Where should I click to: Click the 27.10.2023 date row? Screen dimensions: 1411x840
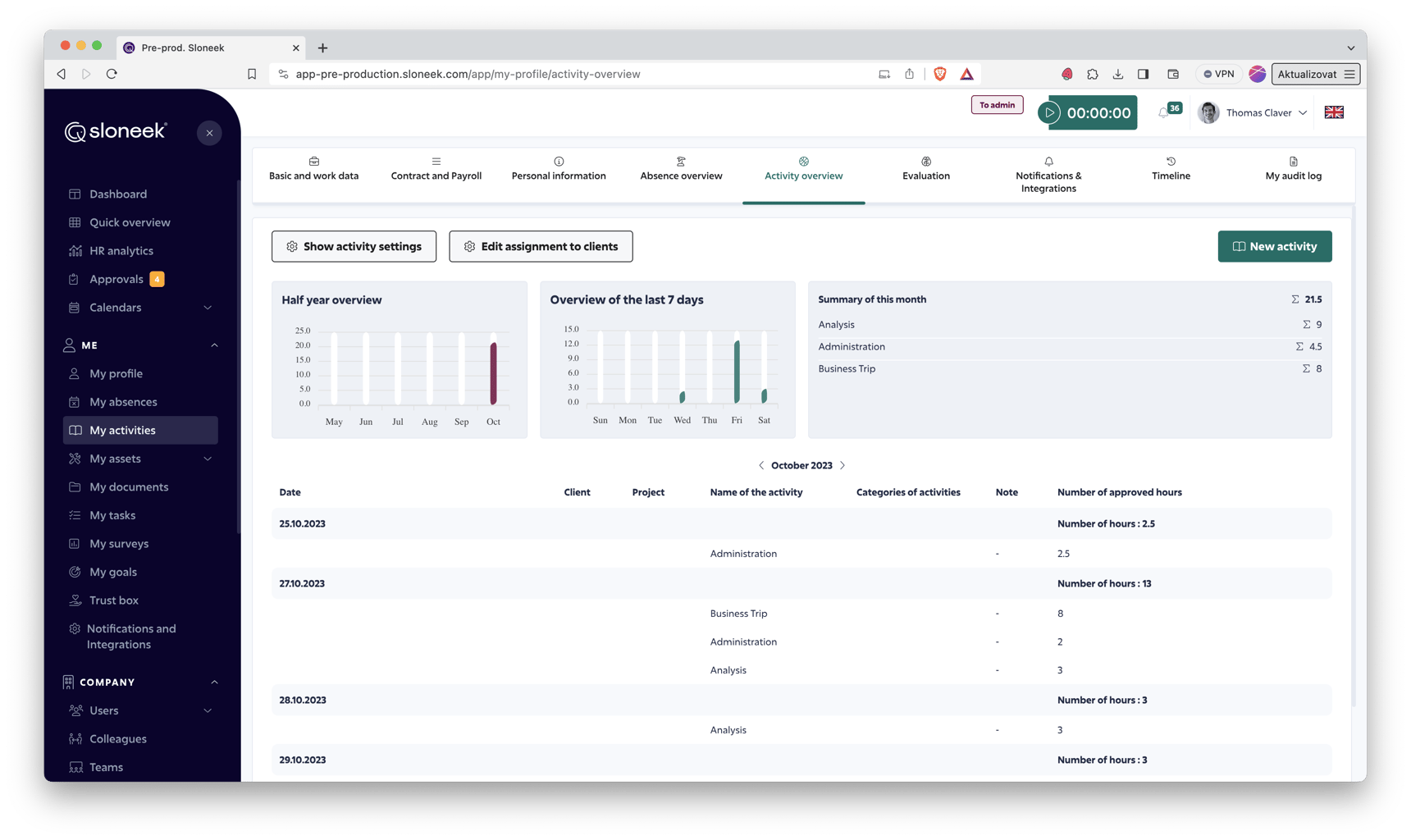[801, 583]
